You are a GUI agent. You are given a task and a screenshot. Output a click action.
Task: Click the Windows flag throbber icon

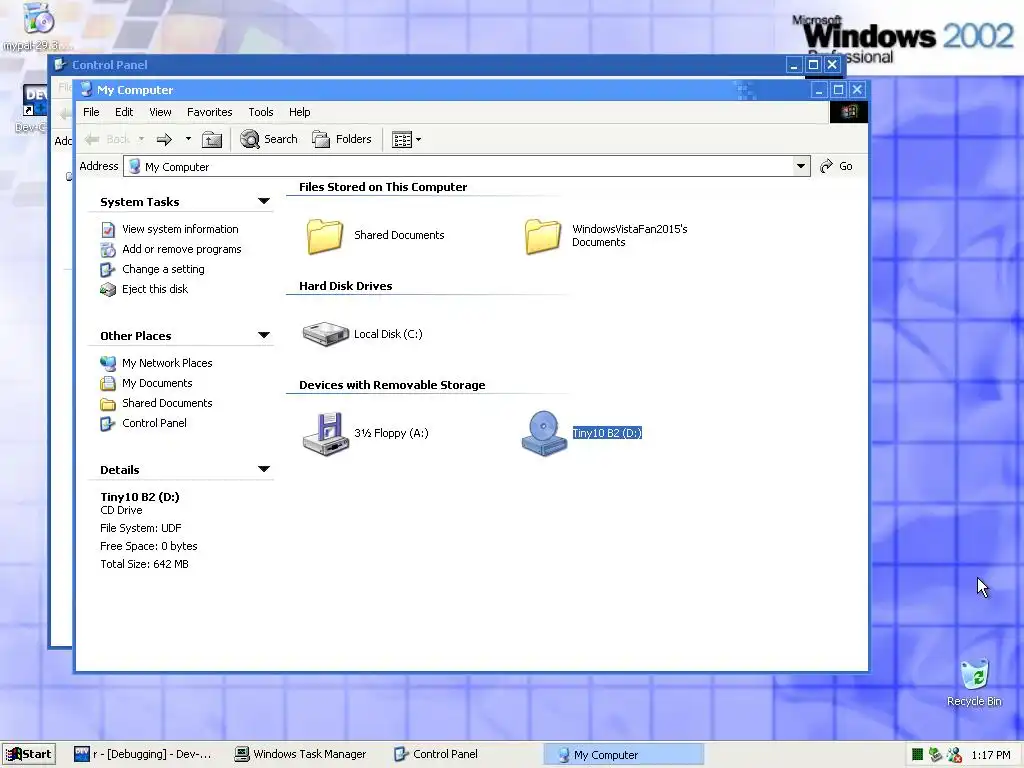848,112
